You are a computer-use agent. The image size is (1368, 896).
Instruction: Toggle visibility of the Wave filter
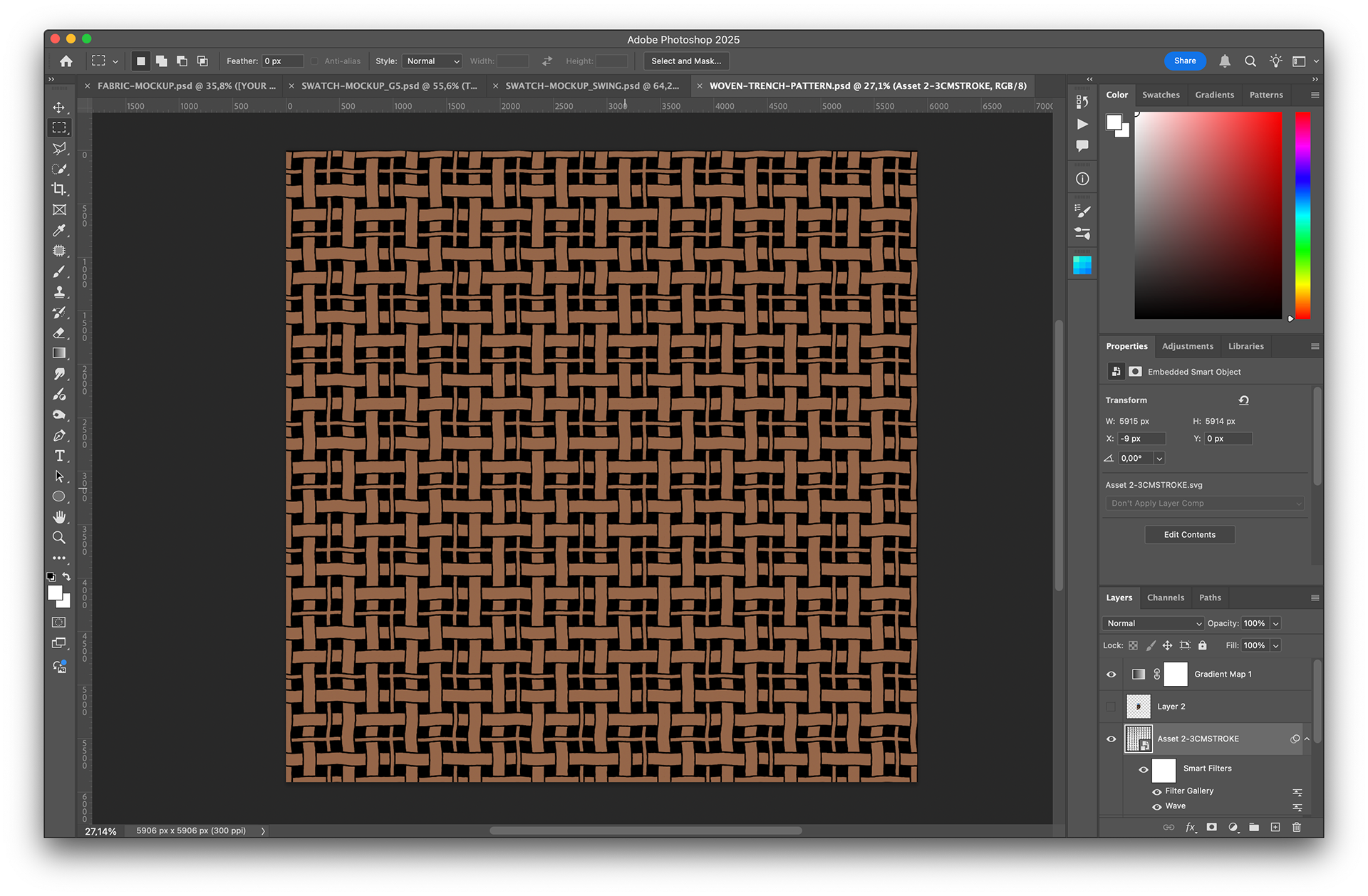pyautogui.click(x=1156, y=806)
